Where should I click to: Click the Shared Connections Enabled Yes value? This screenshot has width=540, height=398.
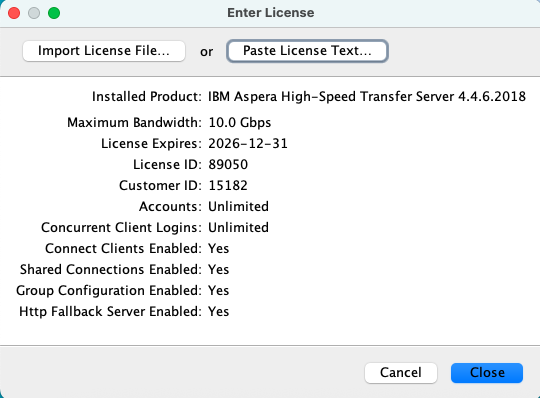click(219, 270)
